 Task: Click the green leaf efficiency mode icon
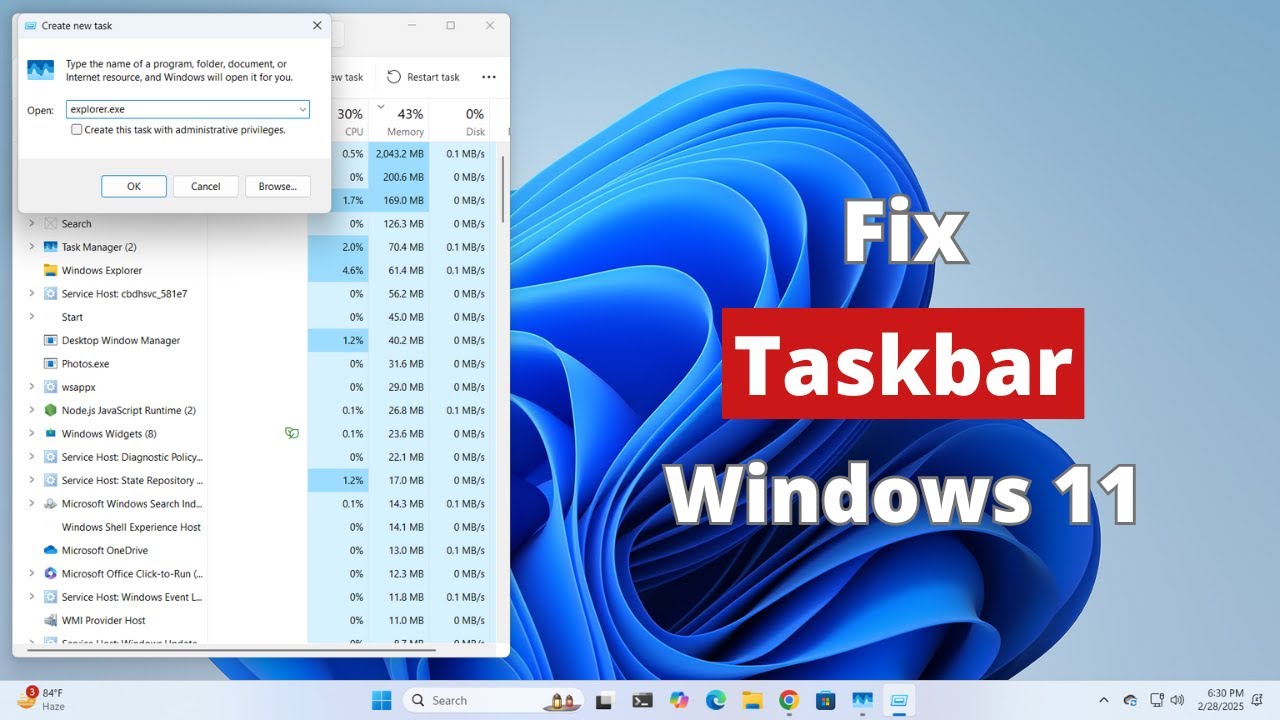pos(291,433)
